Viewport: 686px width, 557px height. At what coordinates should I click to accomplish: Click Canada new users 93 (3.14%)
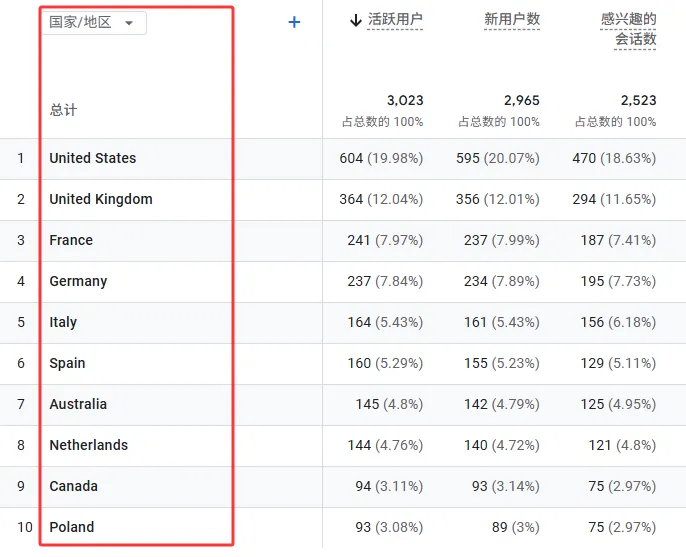pyautogui.click(x=506, y=487)
